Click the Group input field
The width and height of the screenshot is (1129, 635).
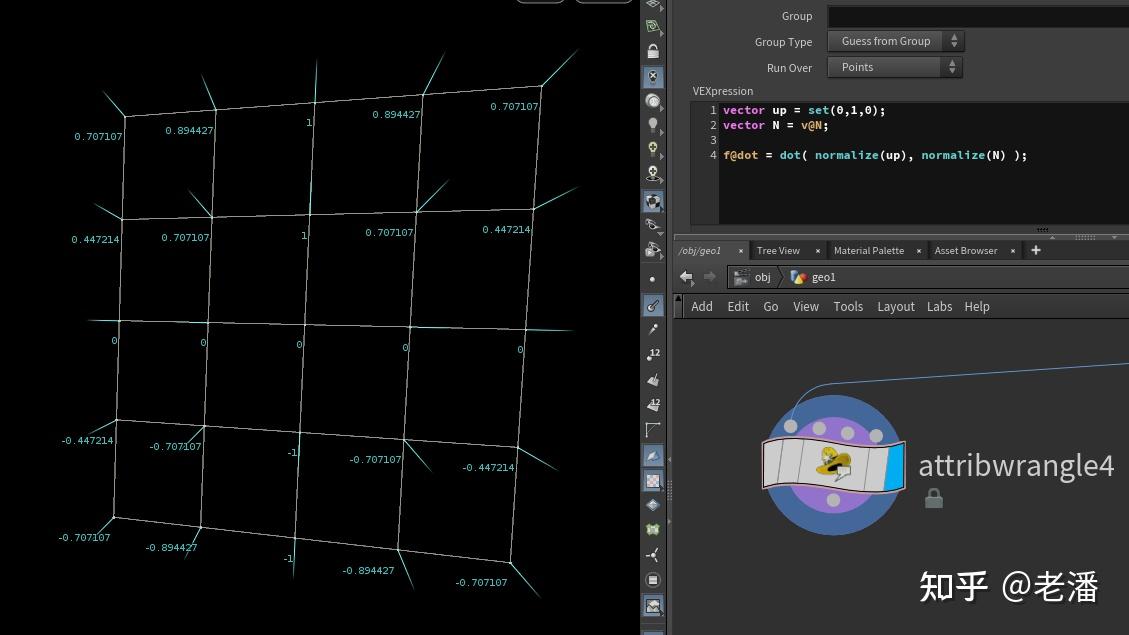[x=978, y=16]
